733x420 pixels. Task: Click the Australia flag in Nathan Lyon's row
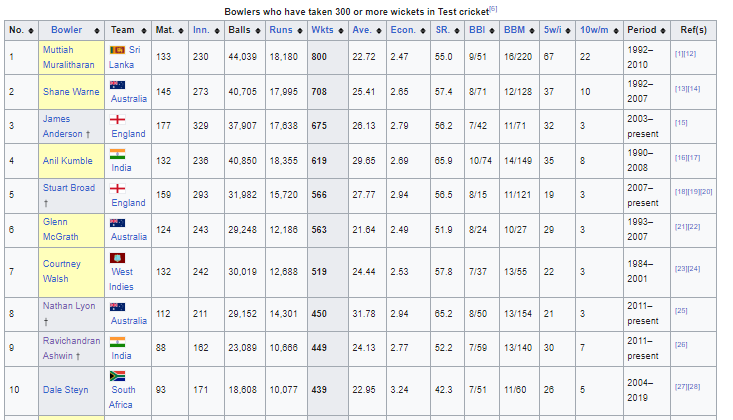117,306
